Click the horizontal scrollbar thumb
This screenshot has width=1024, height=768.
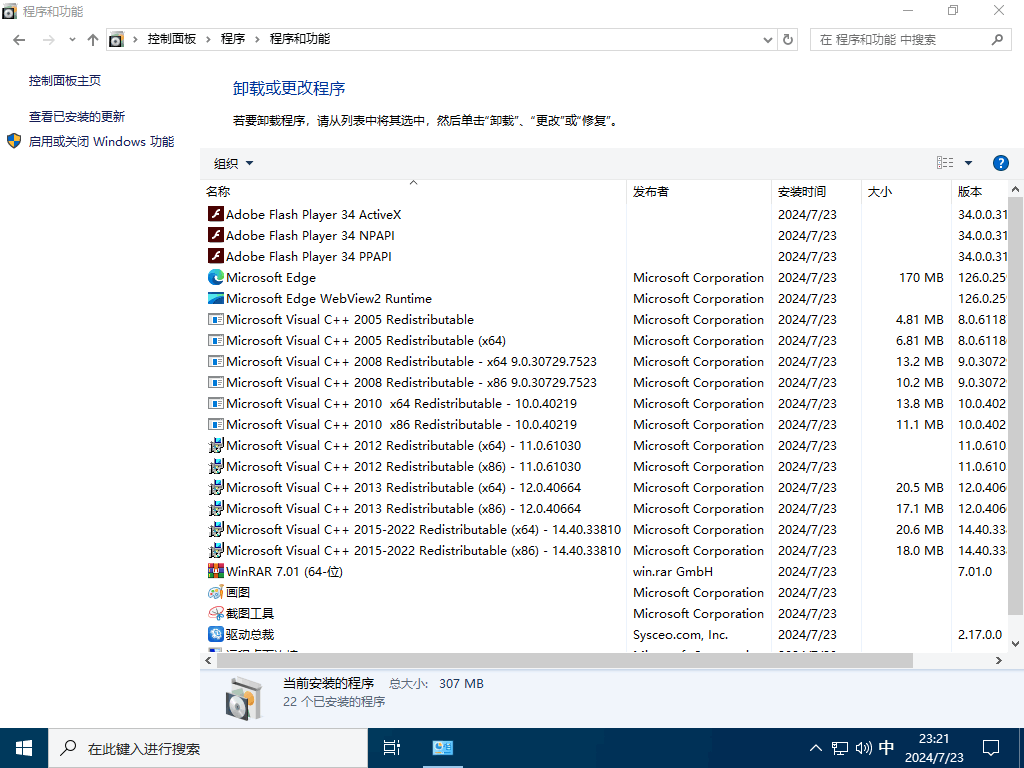point(560,661)
